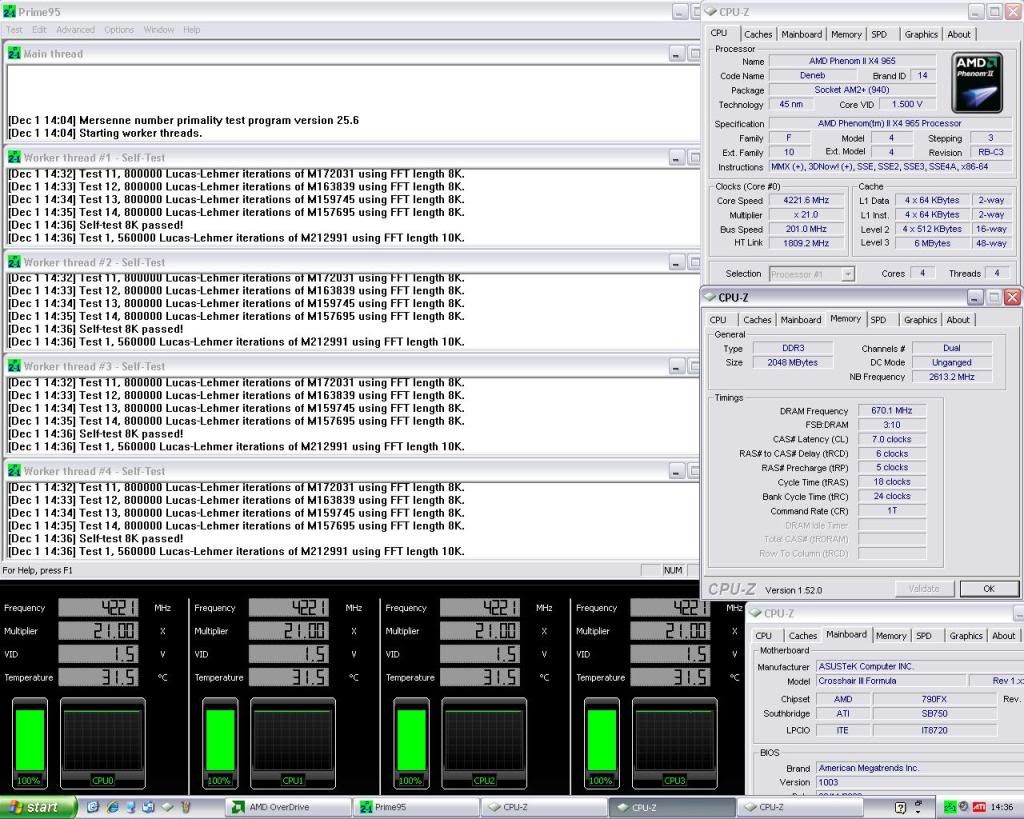Open the Test menu in Prime95
Screen dimensions: 1024x819
coord(14,30)
